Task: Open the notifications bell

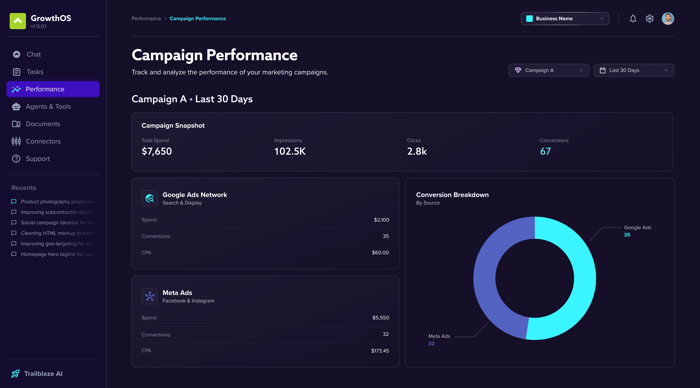Action: tap(633, 19)
